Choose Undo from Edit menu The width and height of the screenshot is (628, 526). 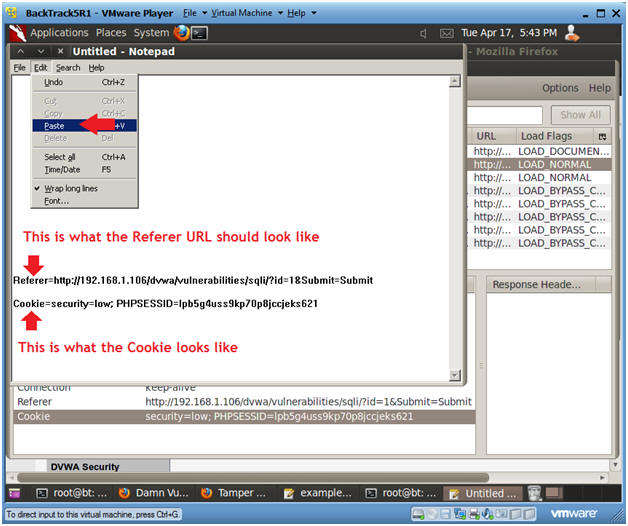tap(85, 82)
